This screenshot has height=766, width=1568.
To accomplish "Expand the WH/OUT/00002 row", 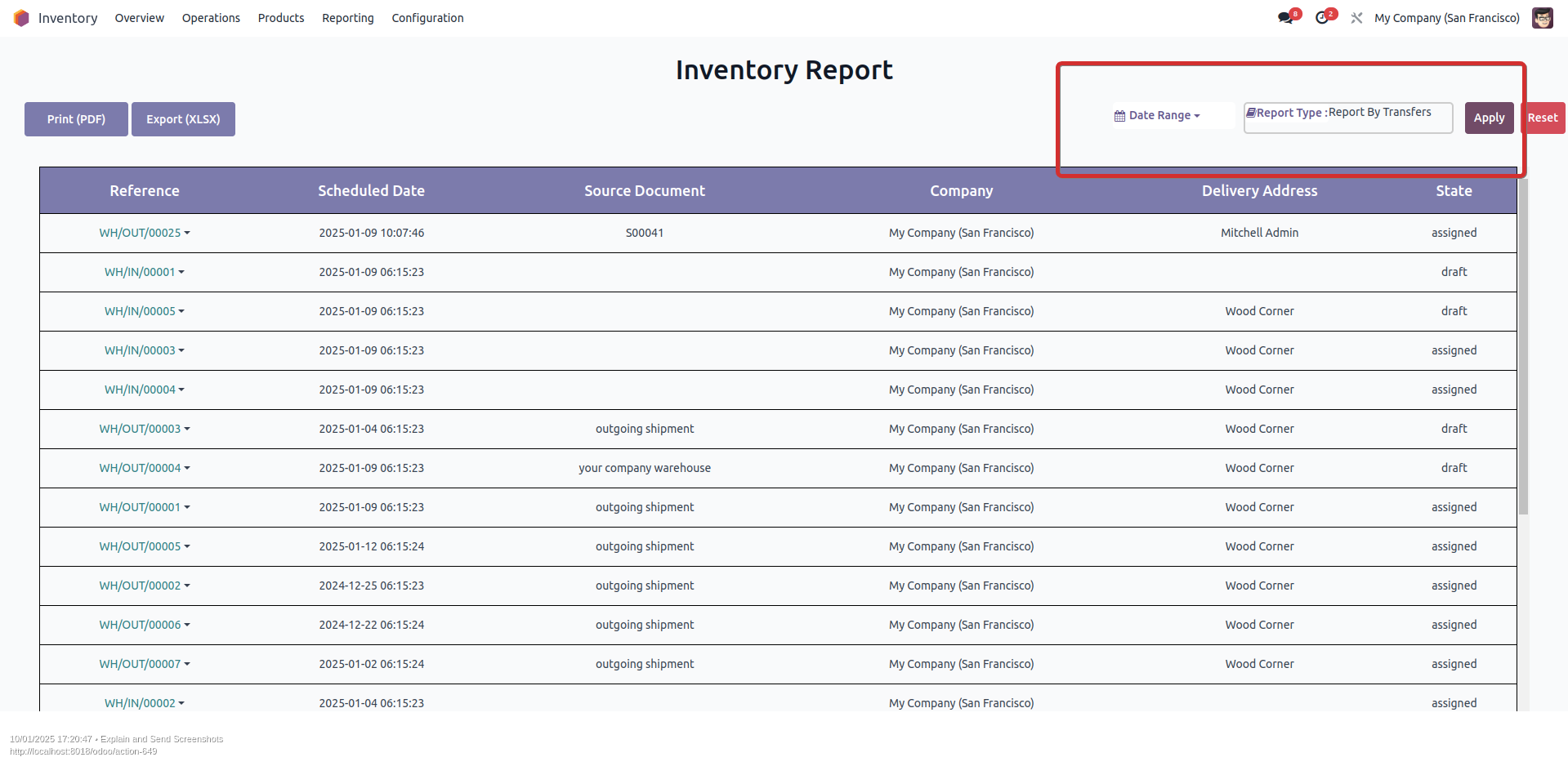I will pos(145,586).
